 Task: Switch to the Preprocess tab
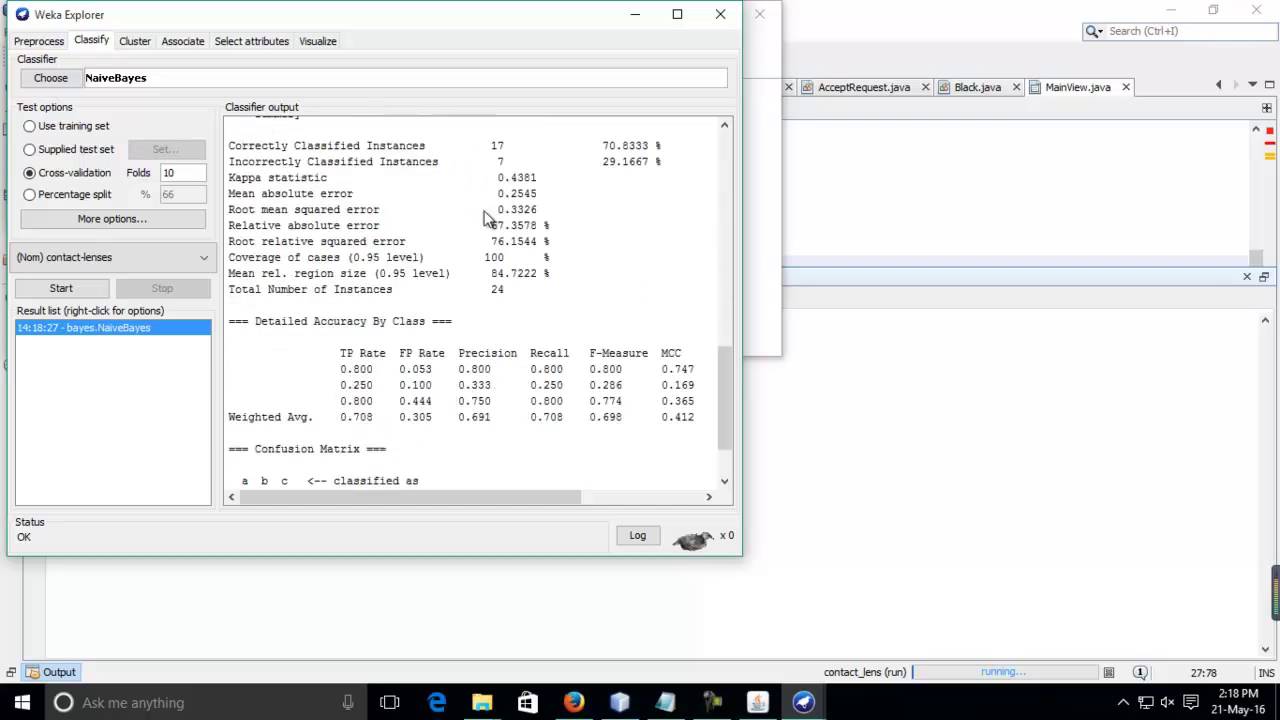tap(39, 41)
